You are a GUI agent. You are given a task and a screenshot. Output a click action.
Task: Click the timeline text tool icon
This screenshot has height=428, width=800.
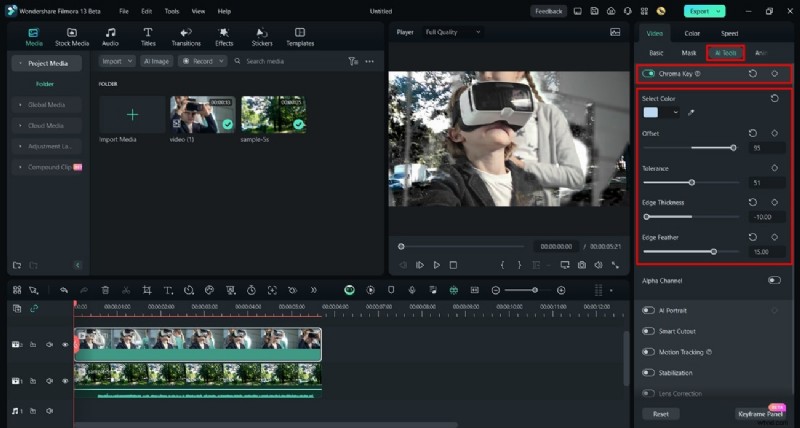coord(168,290)
